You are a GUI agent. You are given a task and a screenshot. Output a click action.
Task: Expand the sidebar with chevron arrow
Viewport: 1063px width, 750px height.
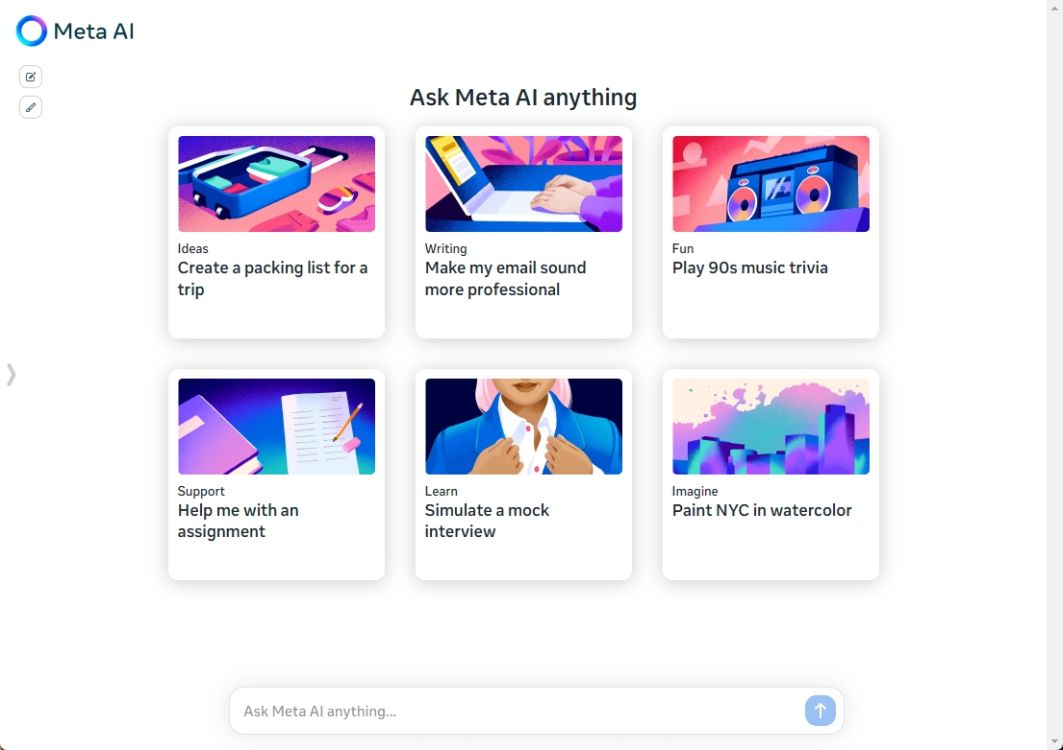[x=11, y=374]
